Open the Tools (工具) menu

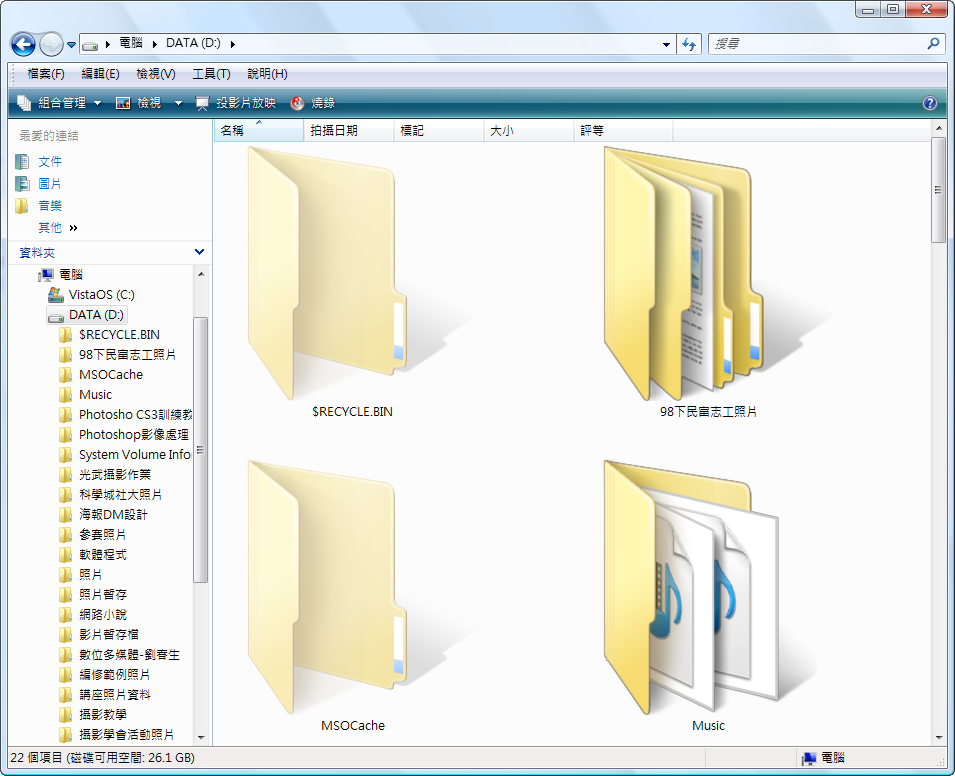pyautogui.click(x=211, y=74)
